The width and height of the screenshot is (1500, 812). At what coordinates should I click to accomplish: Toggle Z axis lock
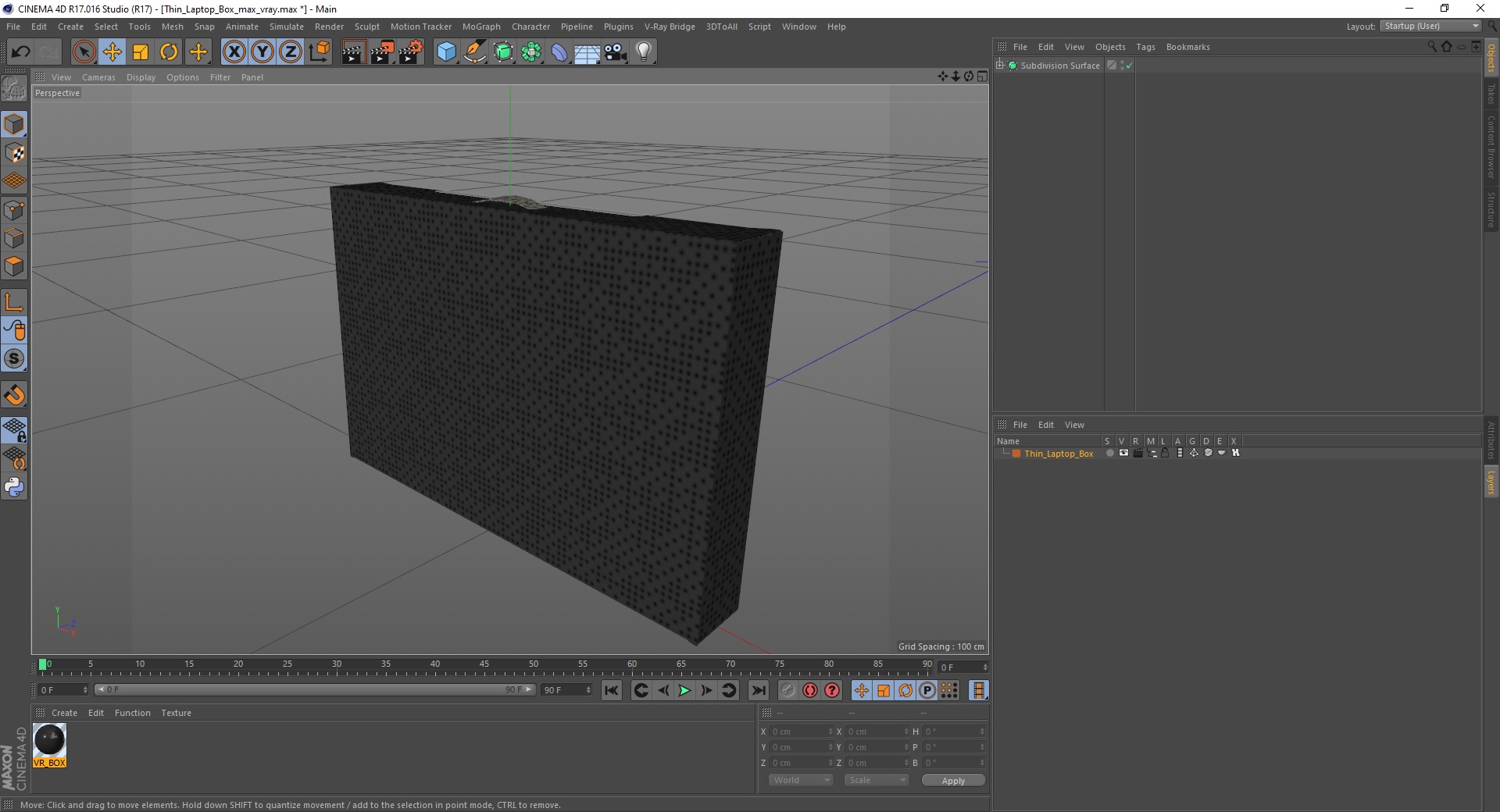point(291,52)
